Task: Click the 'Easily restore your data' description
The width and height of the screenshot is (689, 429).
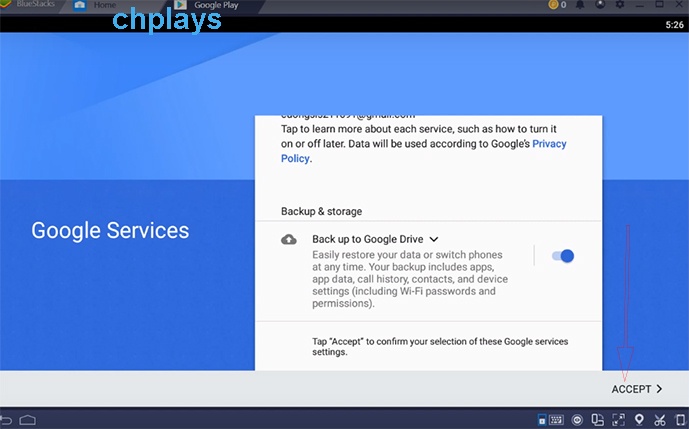Action: (410, 279)
